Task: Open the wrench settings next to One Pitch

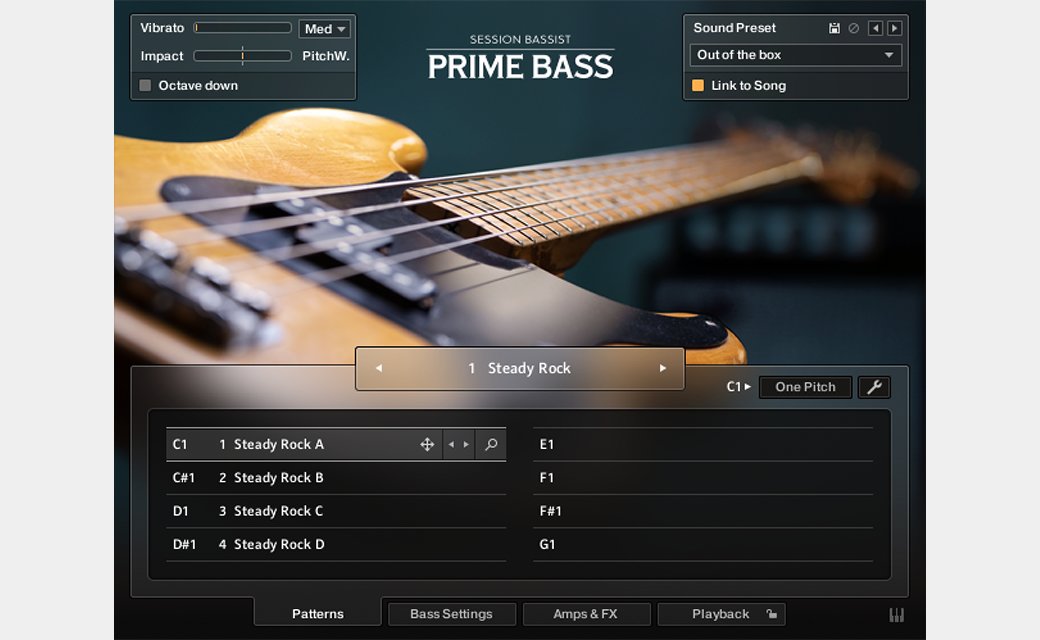Action: click(x=874, y=387)
